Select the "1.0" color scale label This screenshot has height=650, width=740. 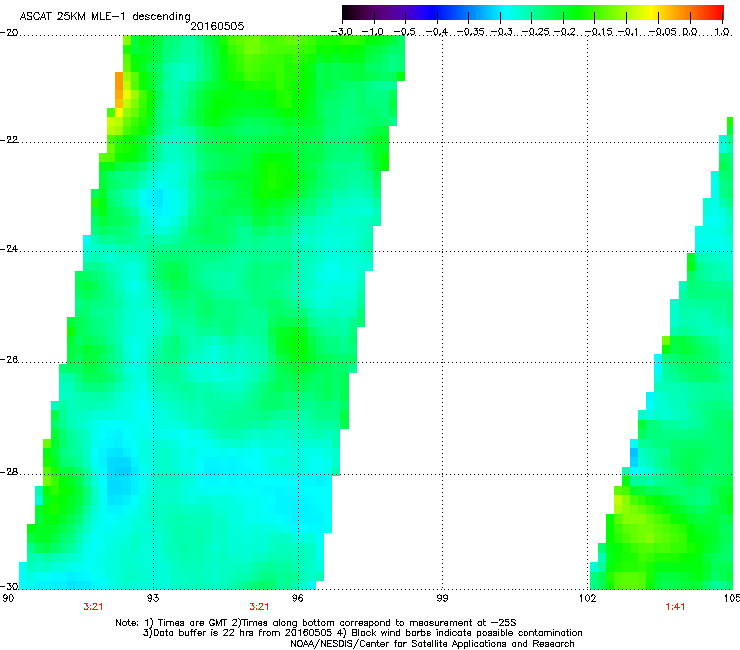pyautogui.click(x=722, y=32)
